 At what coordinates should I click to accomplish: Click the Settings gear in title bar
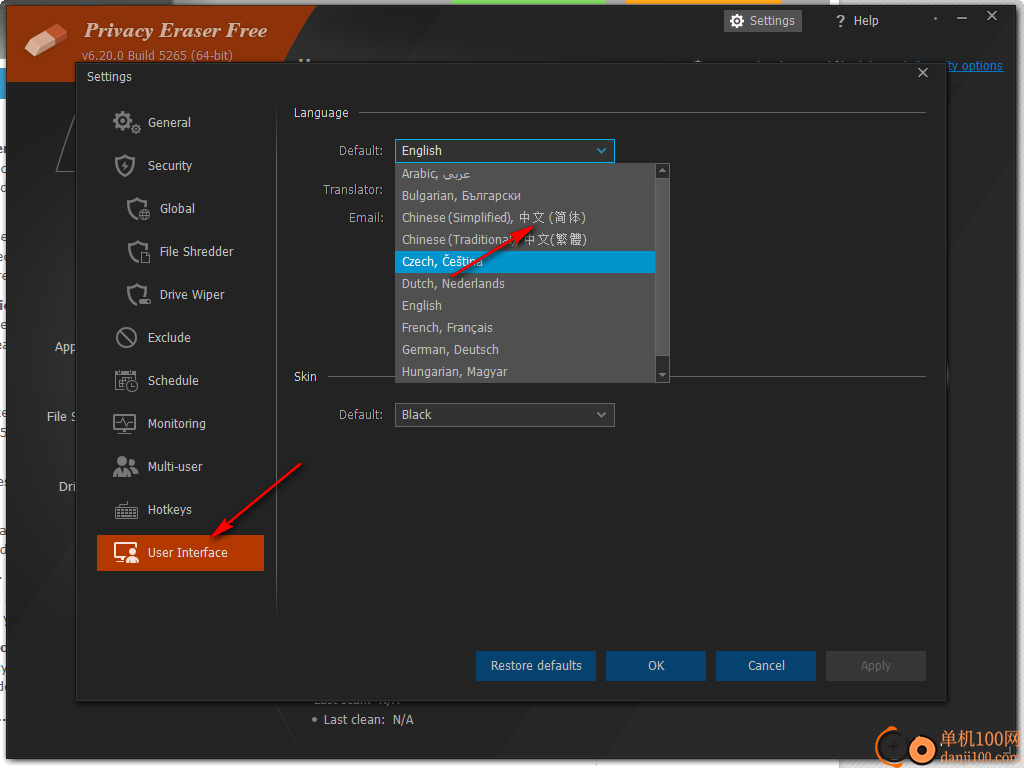click(x=737, y=21)
